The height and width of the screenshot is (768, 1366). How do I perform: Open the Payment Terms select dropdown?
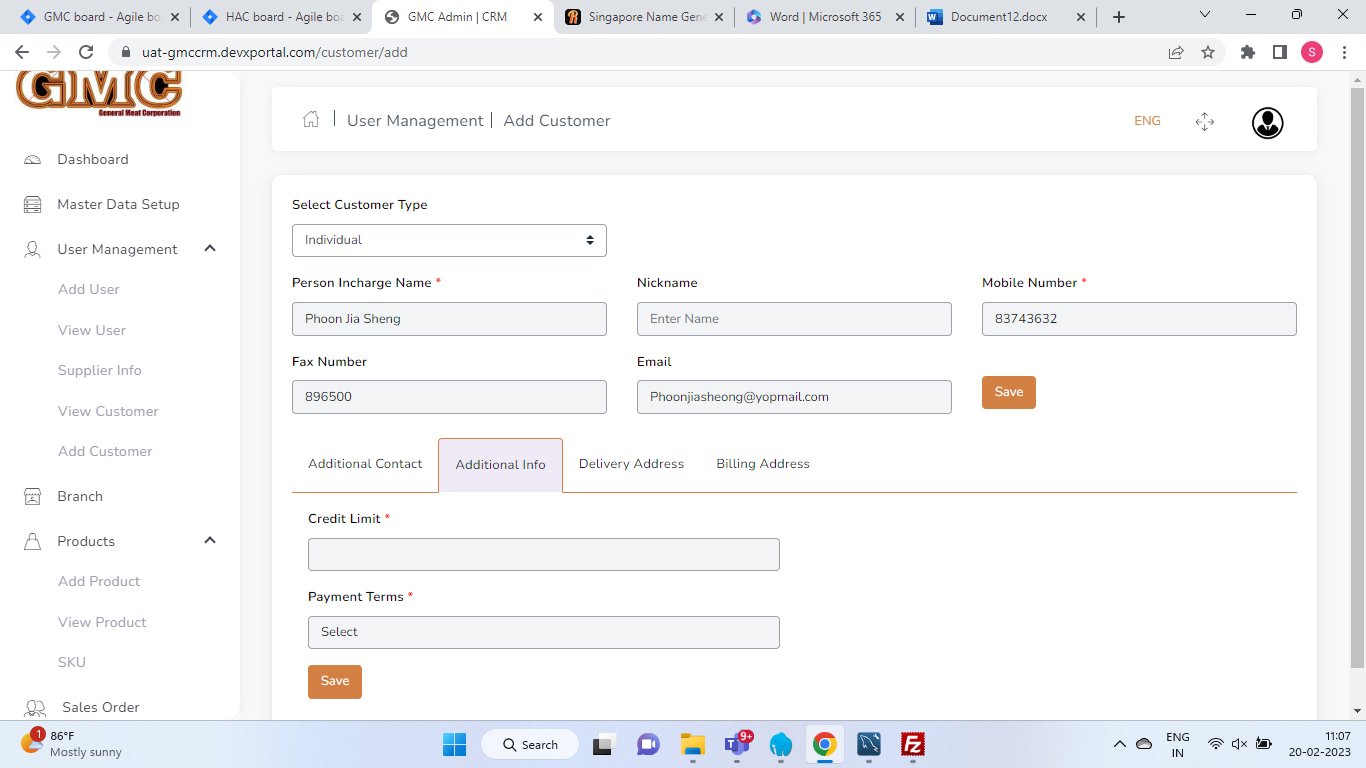coord(543,632)
